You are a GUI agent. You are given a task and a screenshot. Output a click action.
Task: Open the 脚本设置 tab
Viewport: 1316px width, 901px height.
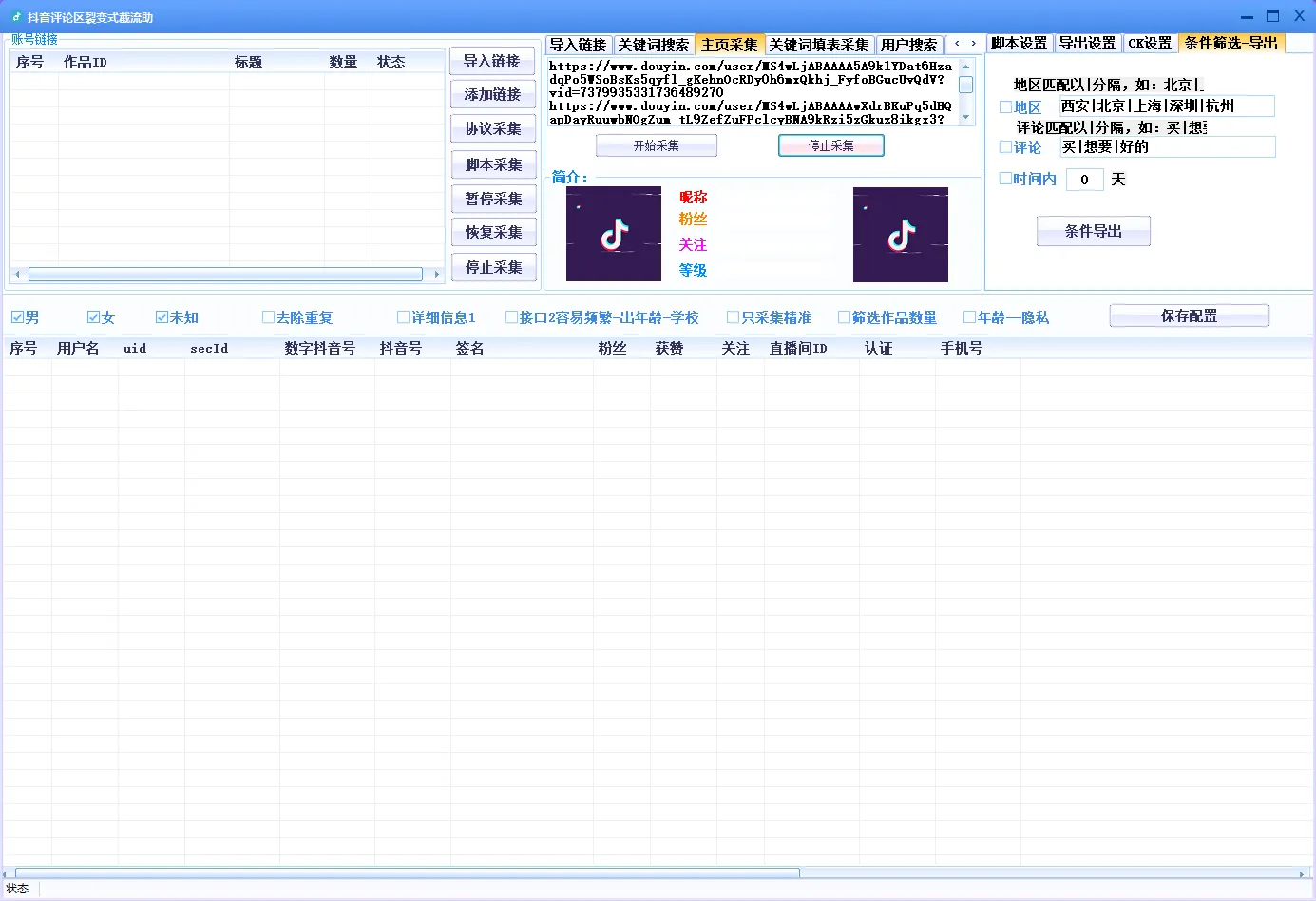[x=1020, y=44]
